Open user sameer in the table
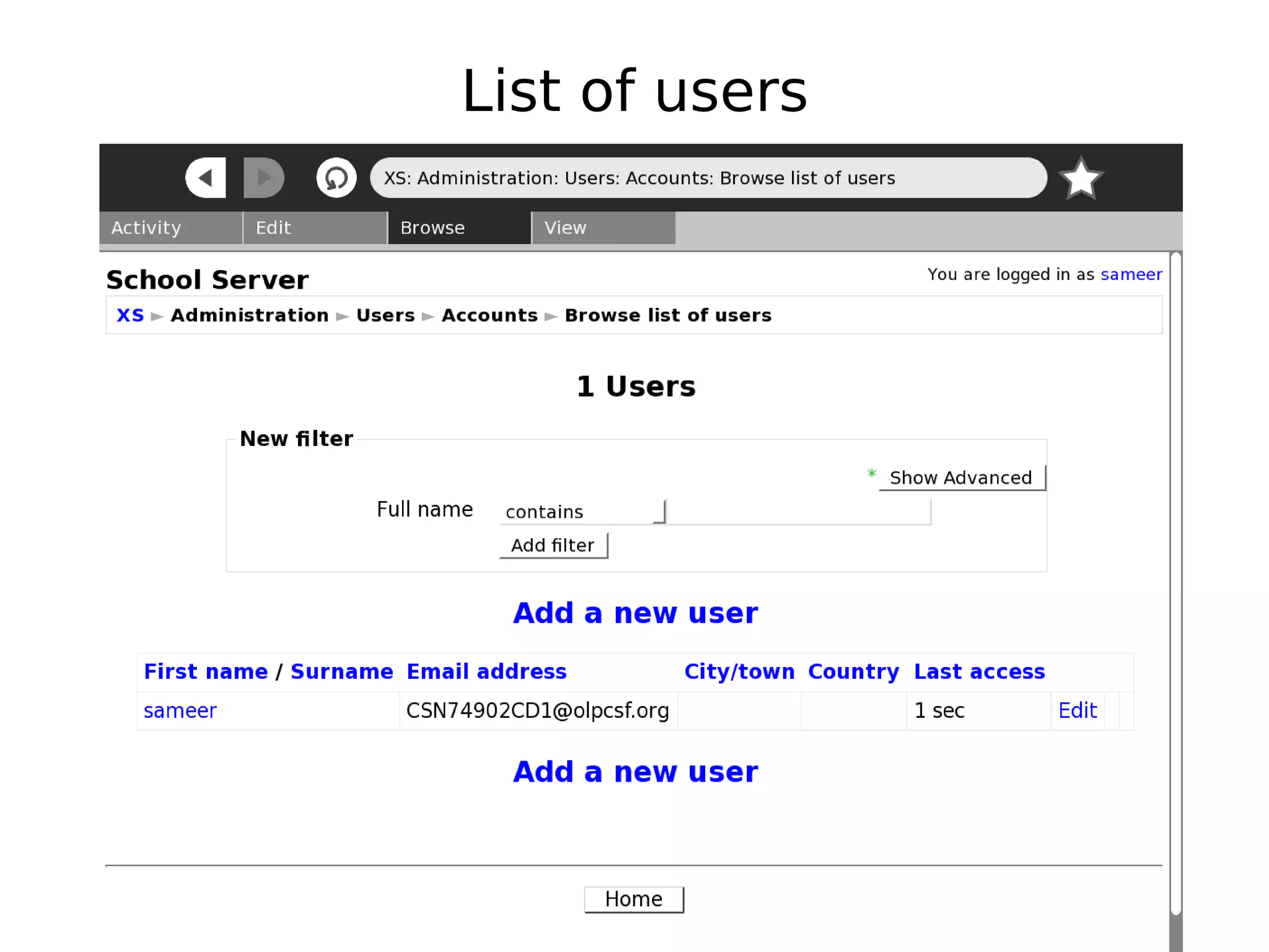1269x952 pixels. click(x=180, y=710)
